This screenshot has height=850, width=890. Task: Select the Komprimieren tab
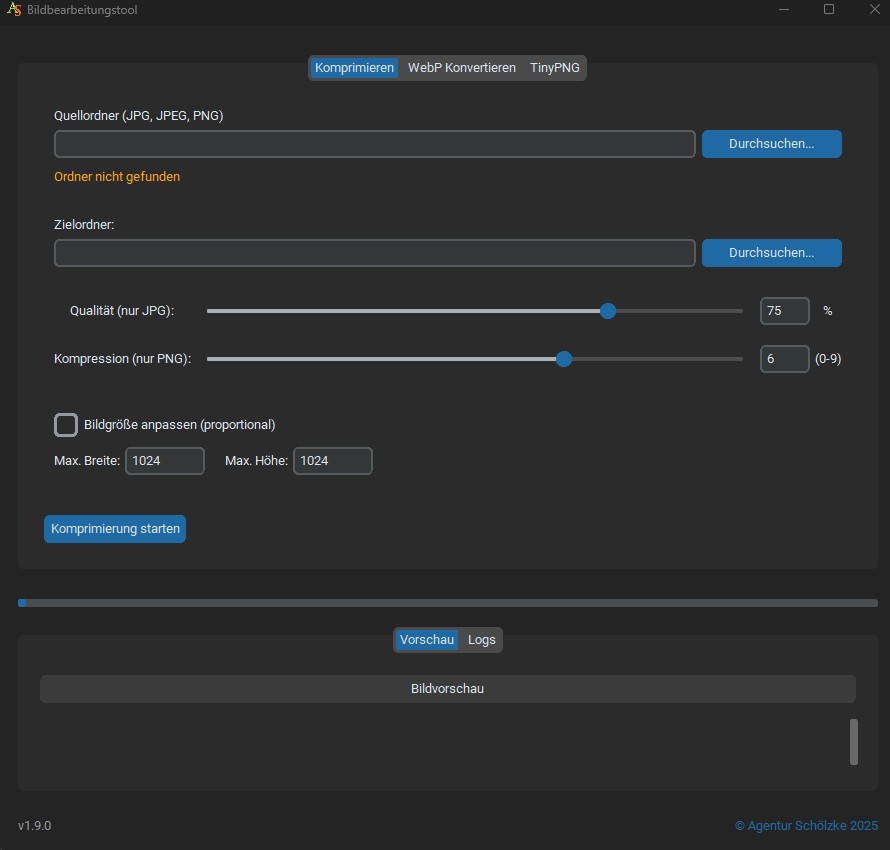[354, 68]
